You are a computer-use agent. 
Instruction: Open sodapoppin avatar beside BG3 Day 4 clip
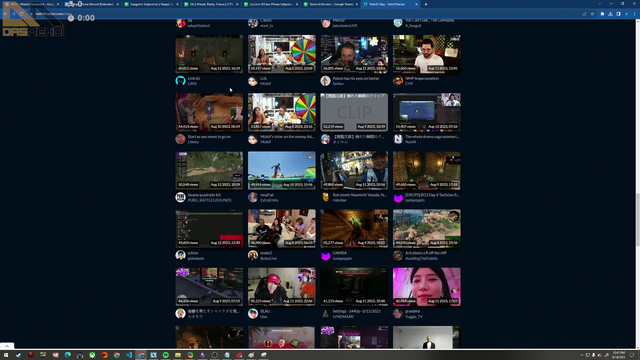point(398,198)
